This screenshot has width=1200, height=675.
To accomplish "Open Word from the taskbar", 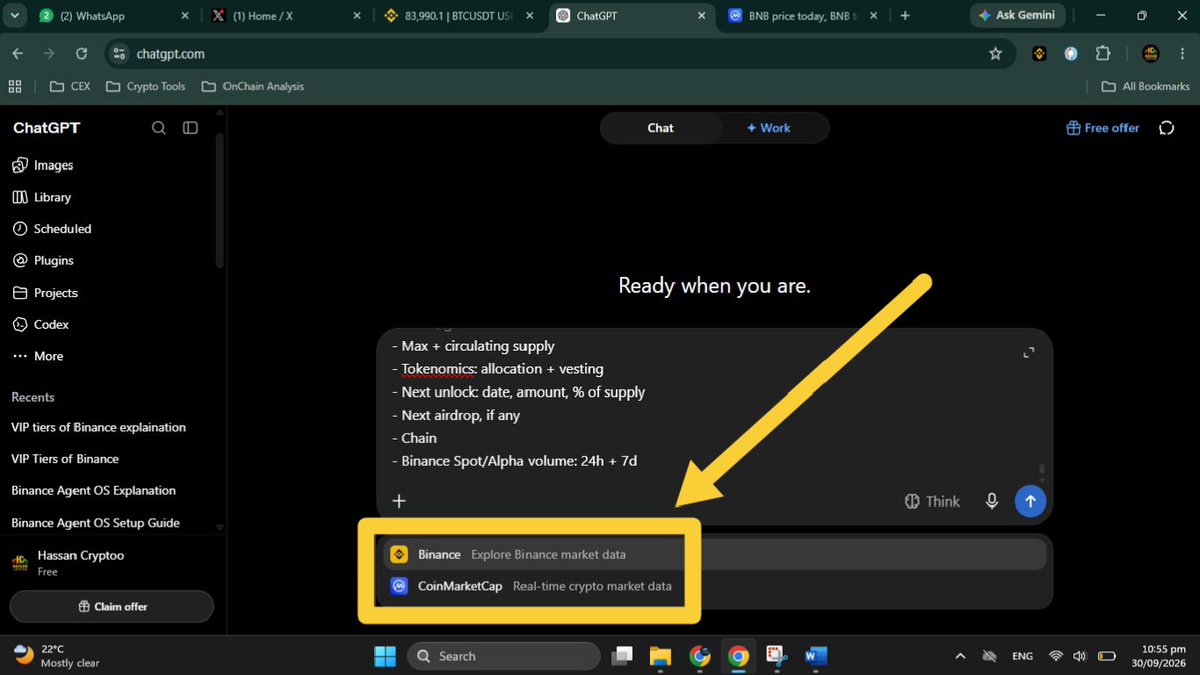I will click(816, 656).
